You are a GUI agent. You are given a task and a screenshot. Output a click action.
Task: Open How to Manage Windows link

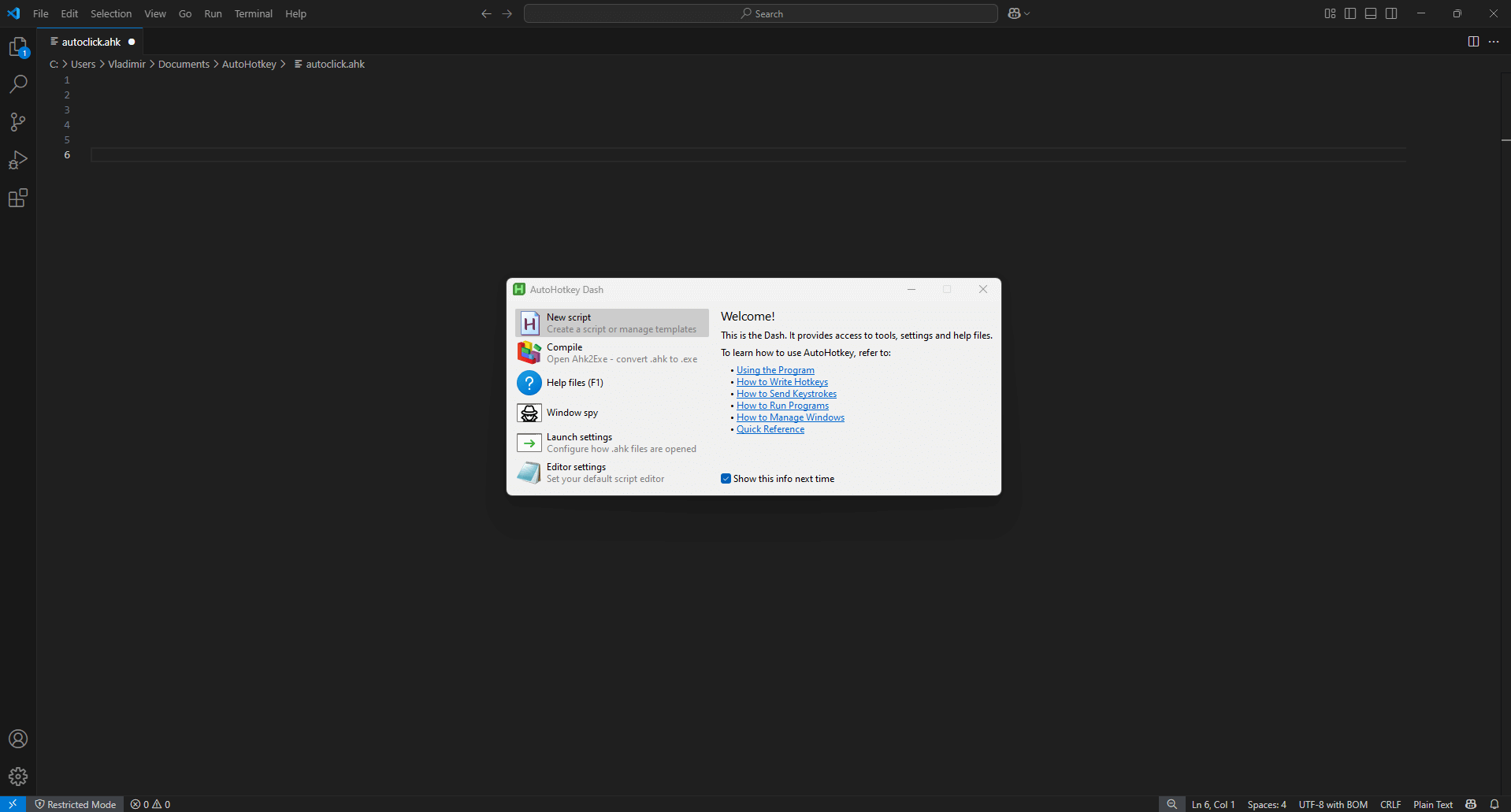coord(790,417)
